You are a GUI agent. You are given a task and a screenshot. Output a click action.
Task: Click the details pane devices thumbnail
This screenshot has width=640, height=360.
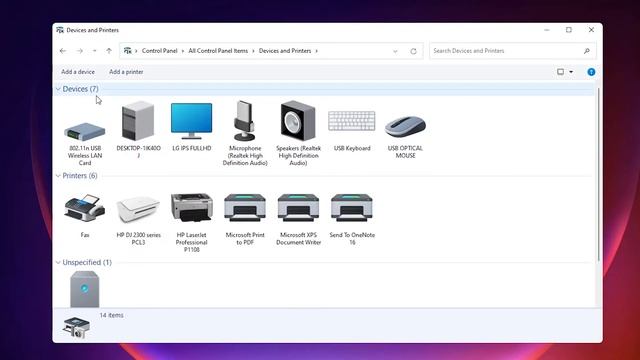click(x=76, y=327)
